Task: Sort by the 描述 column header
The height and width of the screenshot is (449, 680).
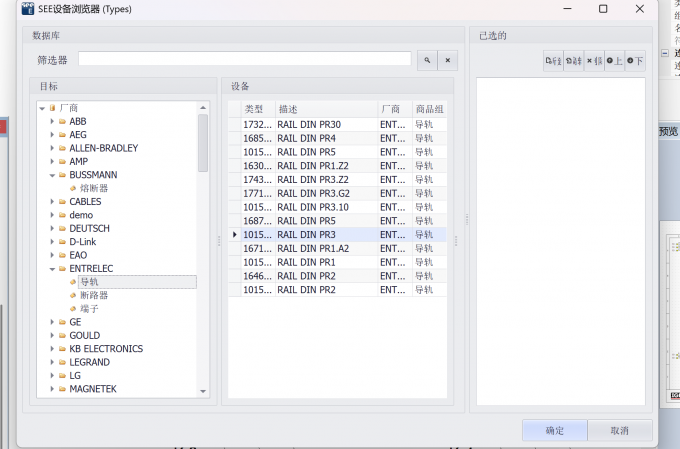Action: [327, 109]
